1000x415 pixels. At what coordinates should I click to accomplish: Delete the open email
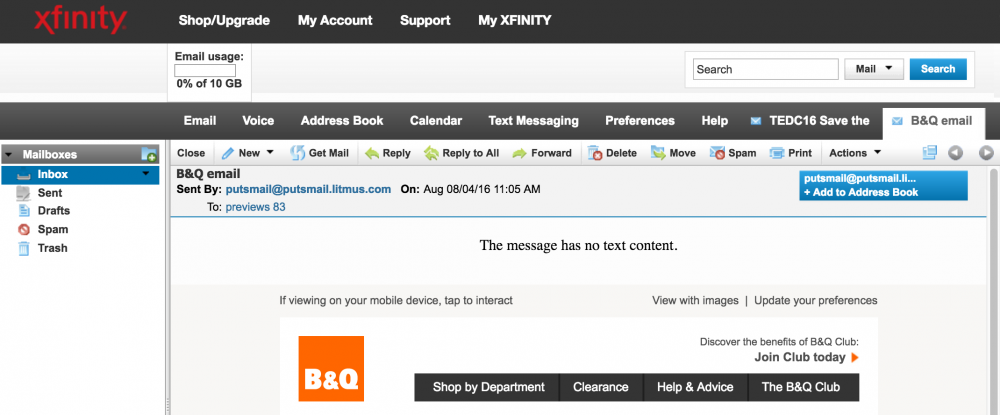point(612,153)
